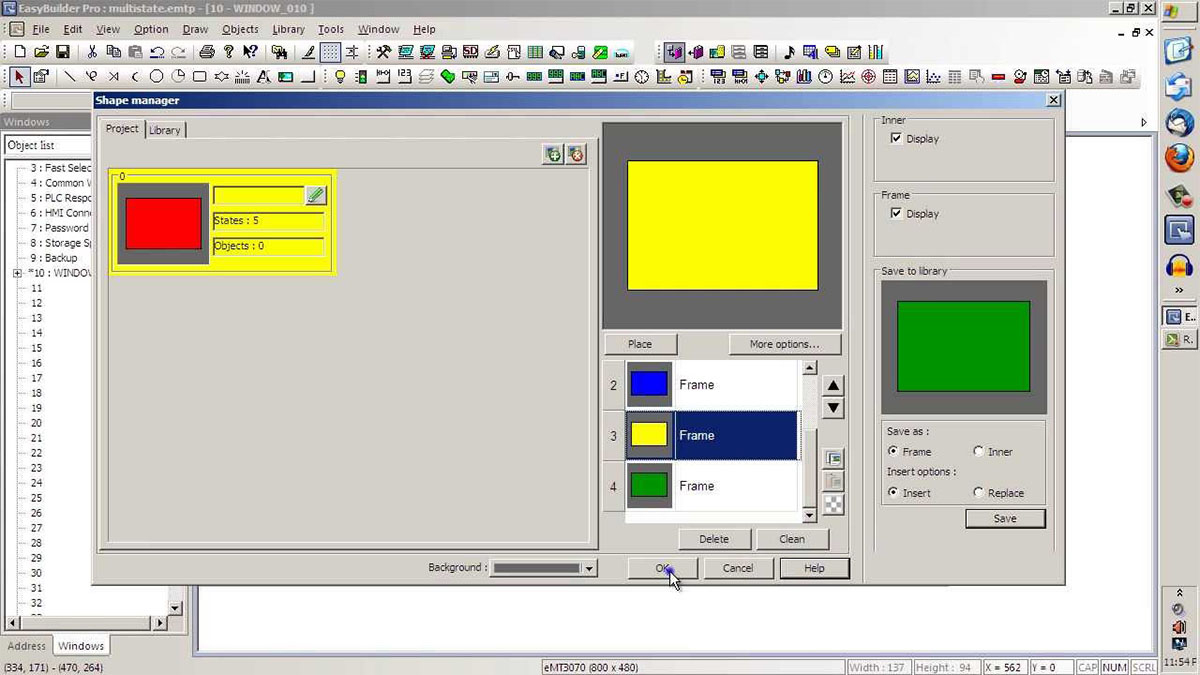Viewport: 1200px width, 675px height.
Task: Select the Circle drawing tool
Action: pyautogui.click(x=157, y=76)
